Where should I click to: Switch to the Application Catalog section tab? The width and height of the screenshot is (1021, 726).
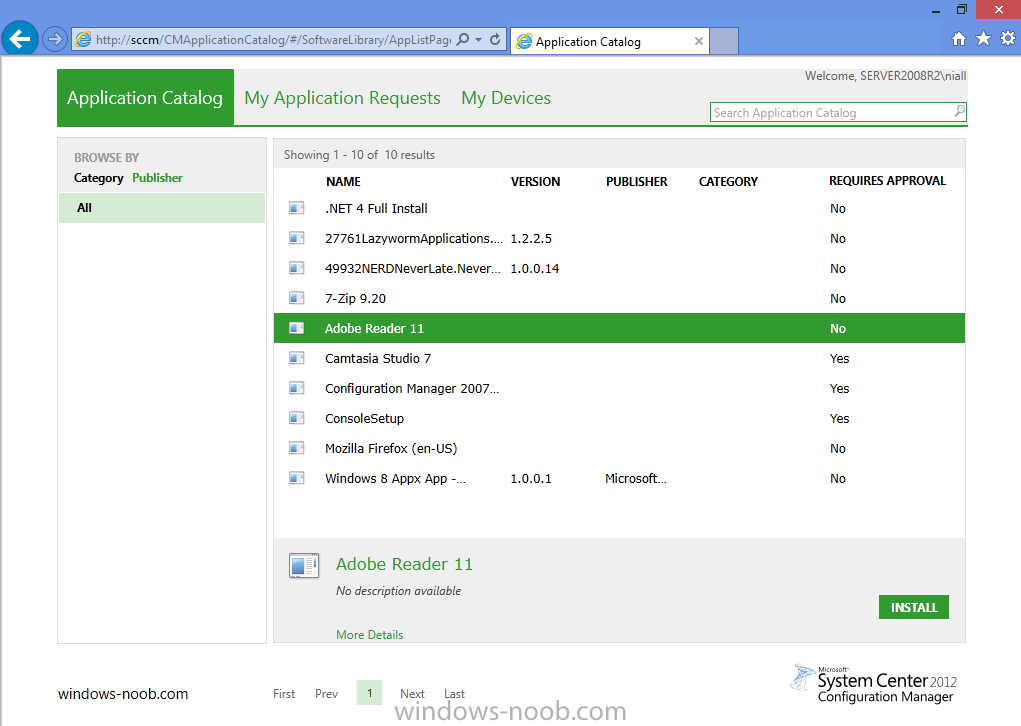(145, 98)
